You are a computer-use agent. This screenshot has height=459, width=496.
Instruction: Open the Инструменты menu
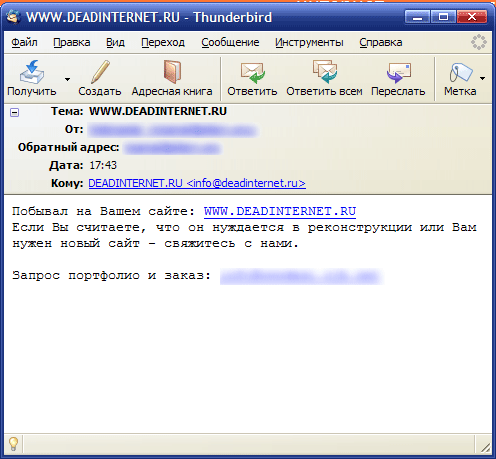tap(309, 43)
